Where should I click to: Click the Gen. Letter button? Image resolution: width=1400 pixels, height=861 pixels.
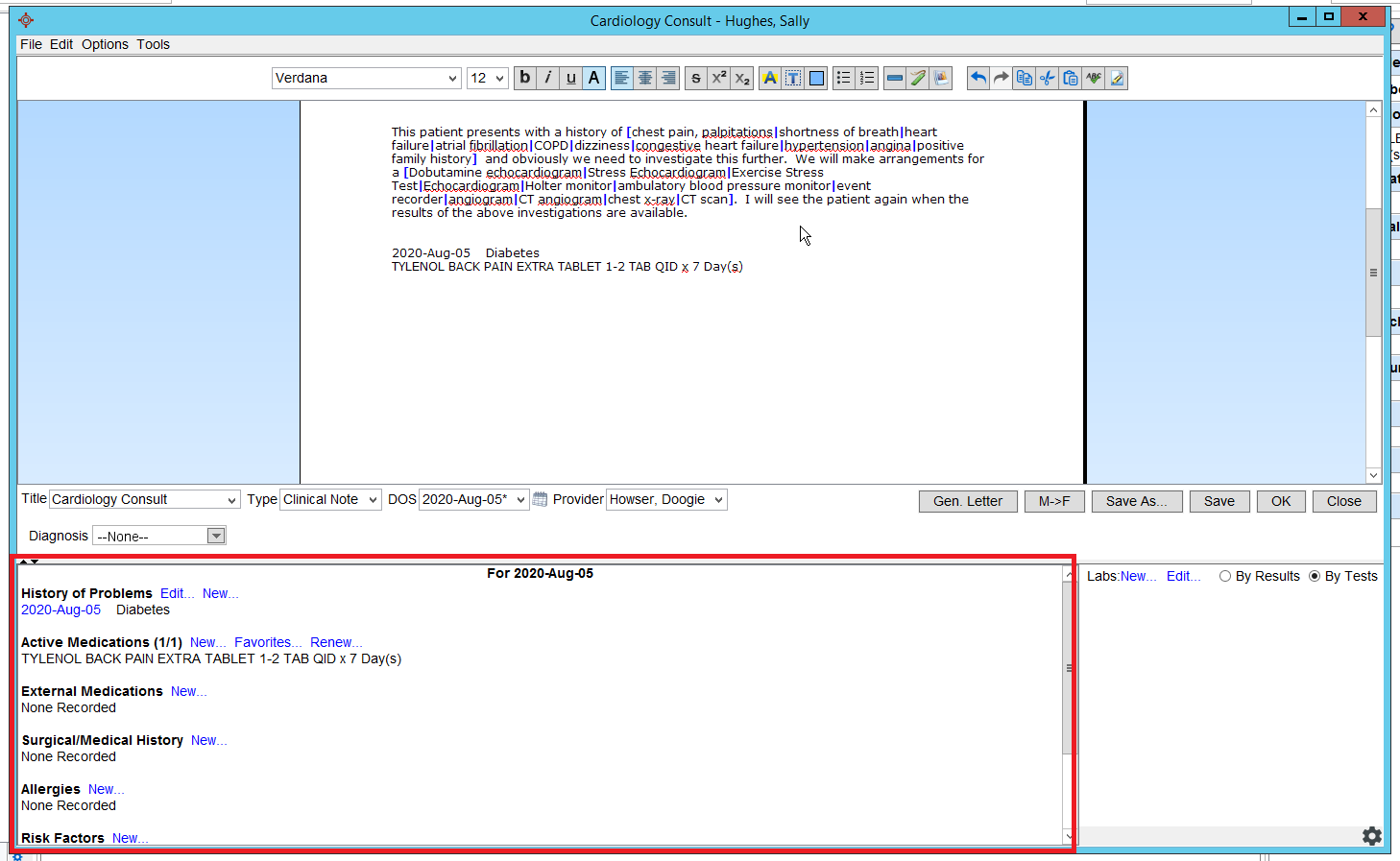coord(967,501)
